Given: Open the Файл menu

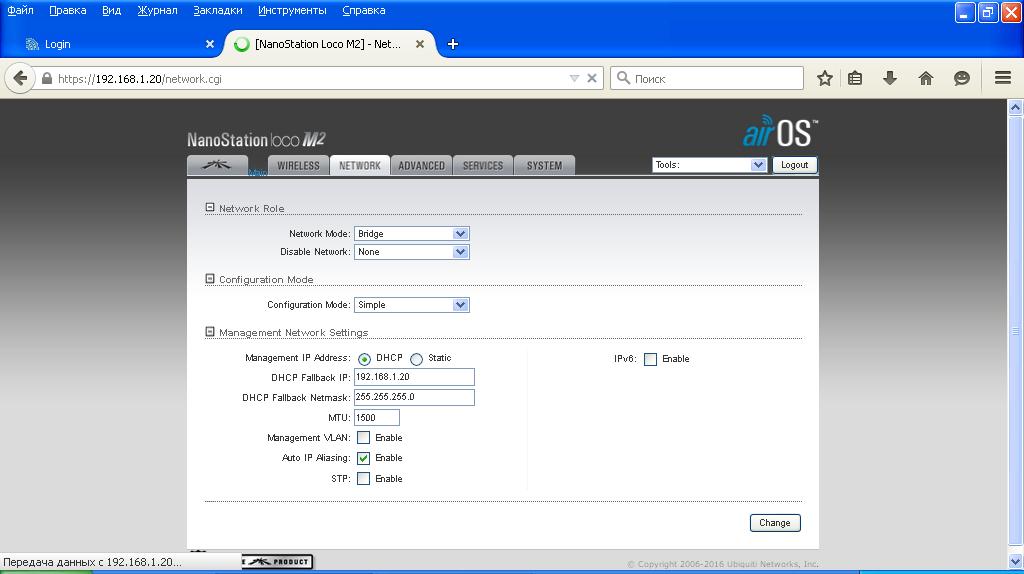Looking at the screenshot, I should click(20, 10).
